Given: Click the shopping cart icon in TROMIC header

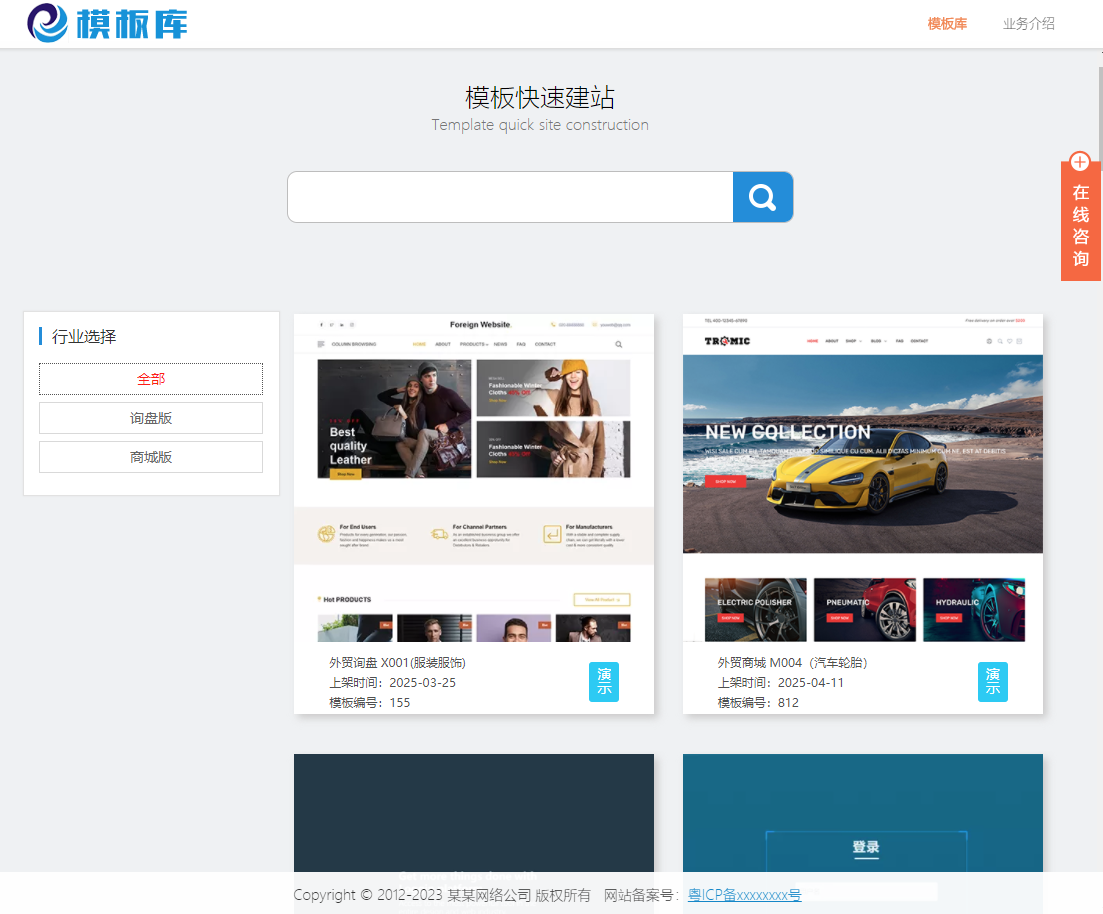Looking at the screenshot, I should [x=1020, y=341].
